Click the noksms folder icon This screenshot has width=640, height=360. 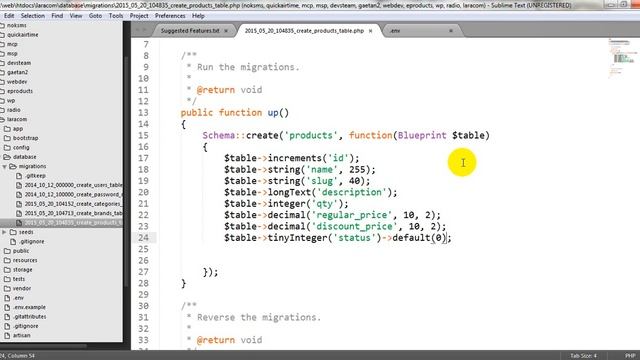click(2, 25)
